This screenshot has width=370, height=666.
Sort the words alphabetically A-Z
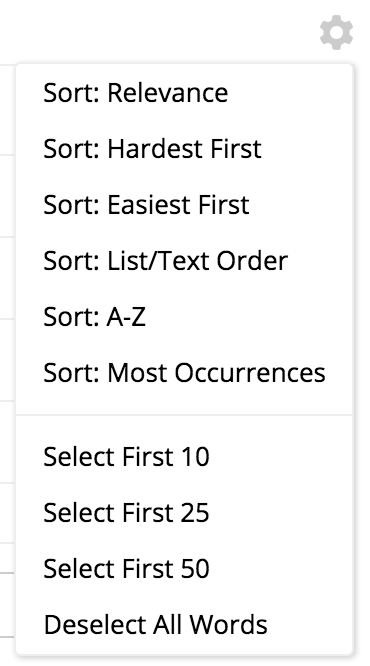(184, 317)
